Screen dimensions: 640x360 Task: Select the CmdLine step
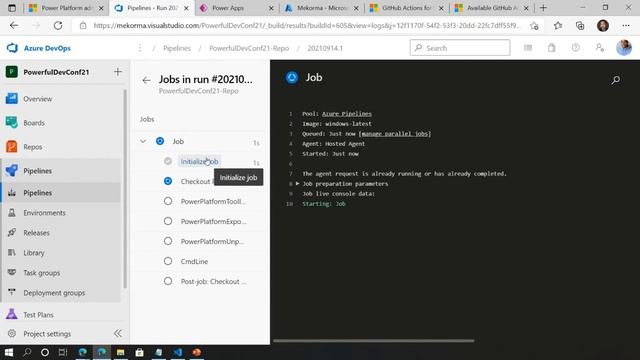194,261
